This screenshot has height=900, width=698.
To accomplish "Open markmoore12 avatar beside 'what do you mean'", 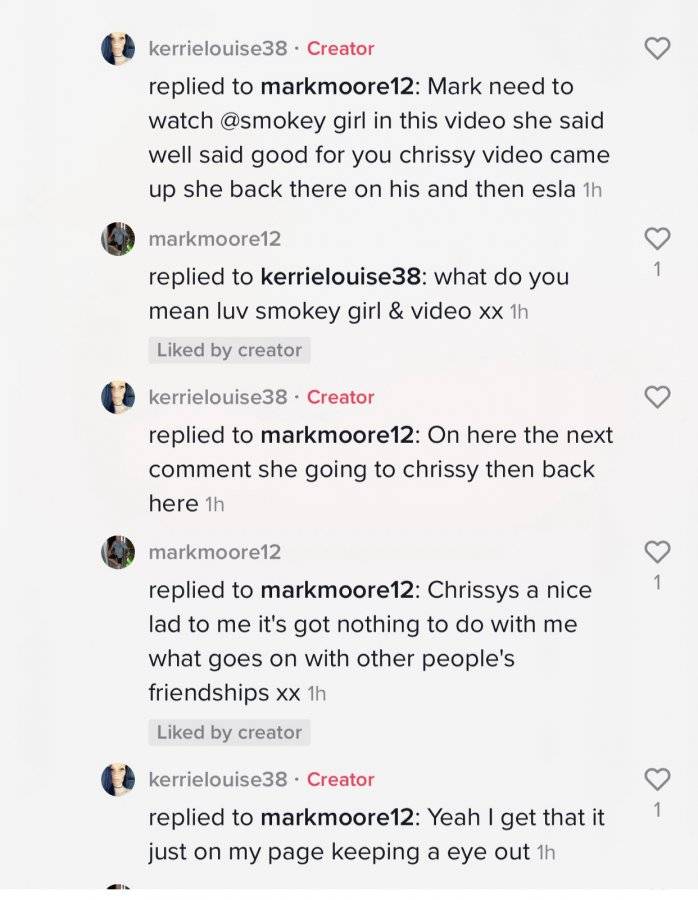I will [x=118, y=239].
